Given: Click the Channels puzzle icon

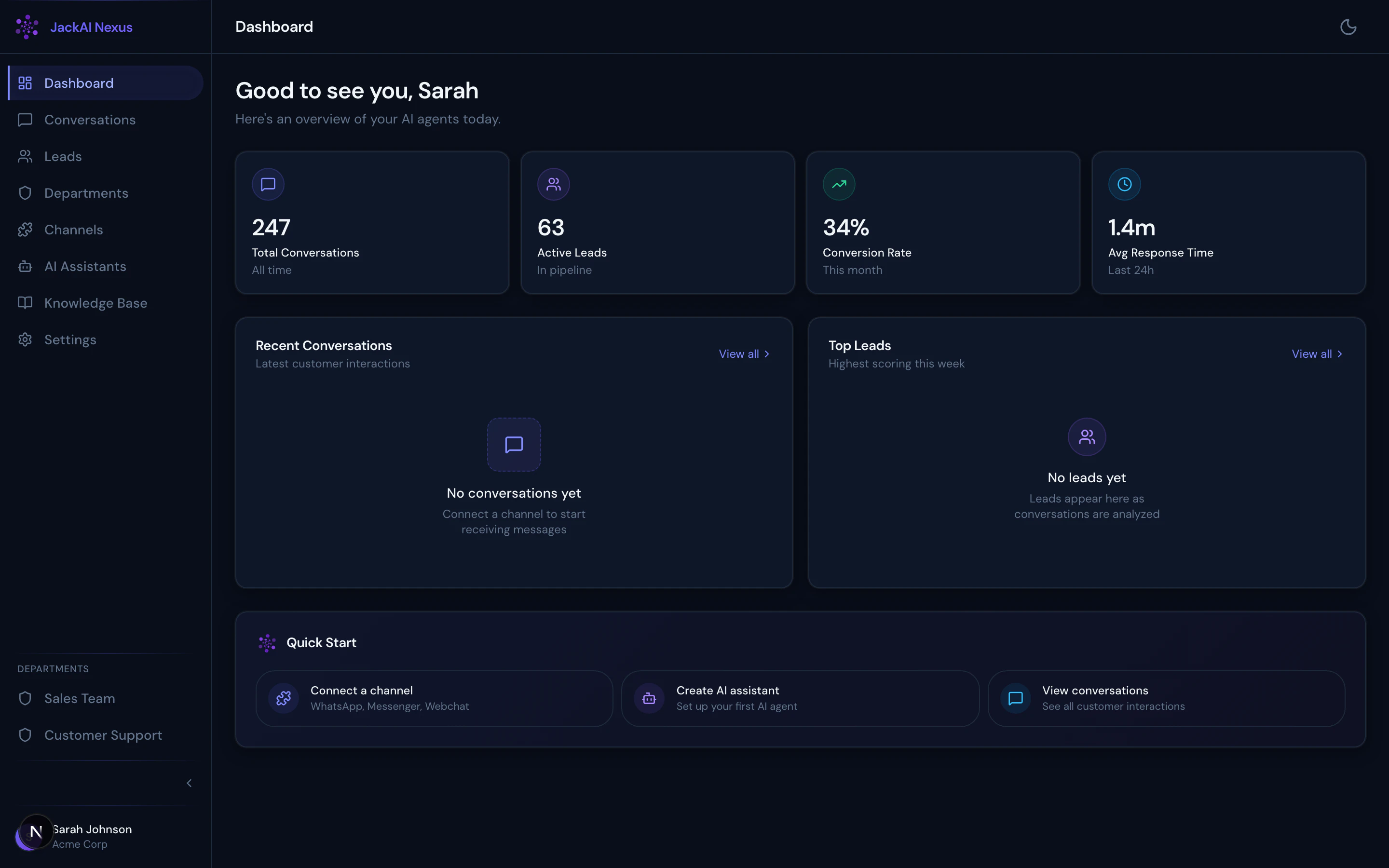Looking at the screenshot, I should (x=25, y=230).
